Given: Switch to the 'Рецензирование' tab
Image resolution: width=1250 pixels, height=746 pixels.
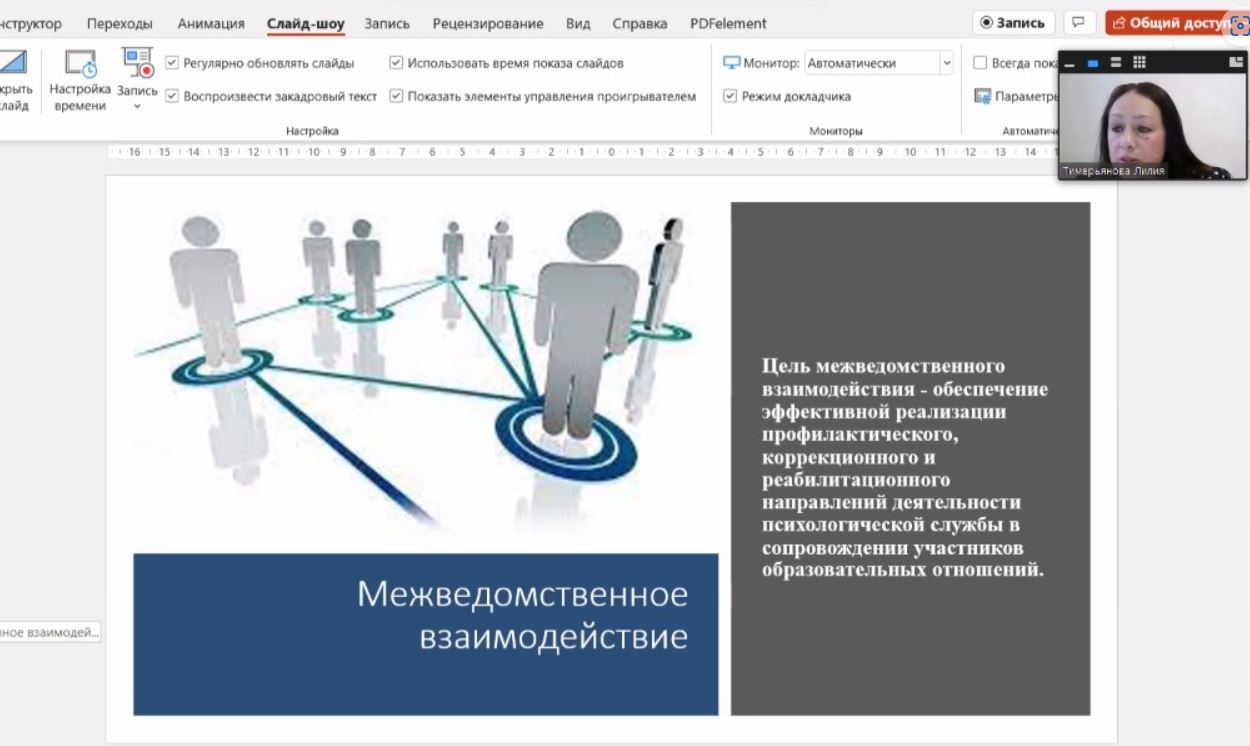Looking at the screenshot, I should click(x=488, y=23).
